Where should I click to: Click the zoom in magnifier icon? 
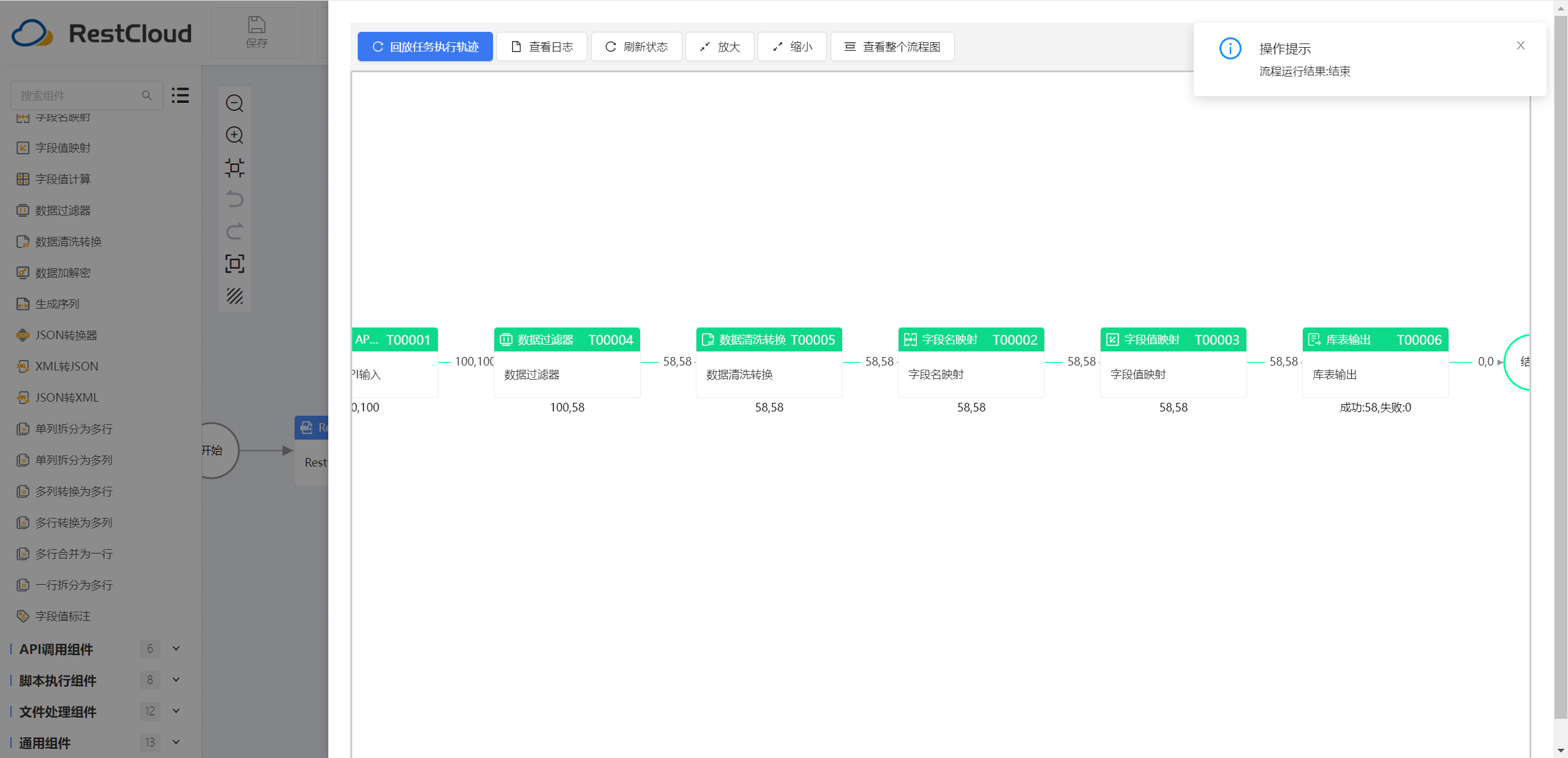coord(235,135)
